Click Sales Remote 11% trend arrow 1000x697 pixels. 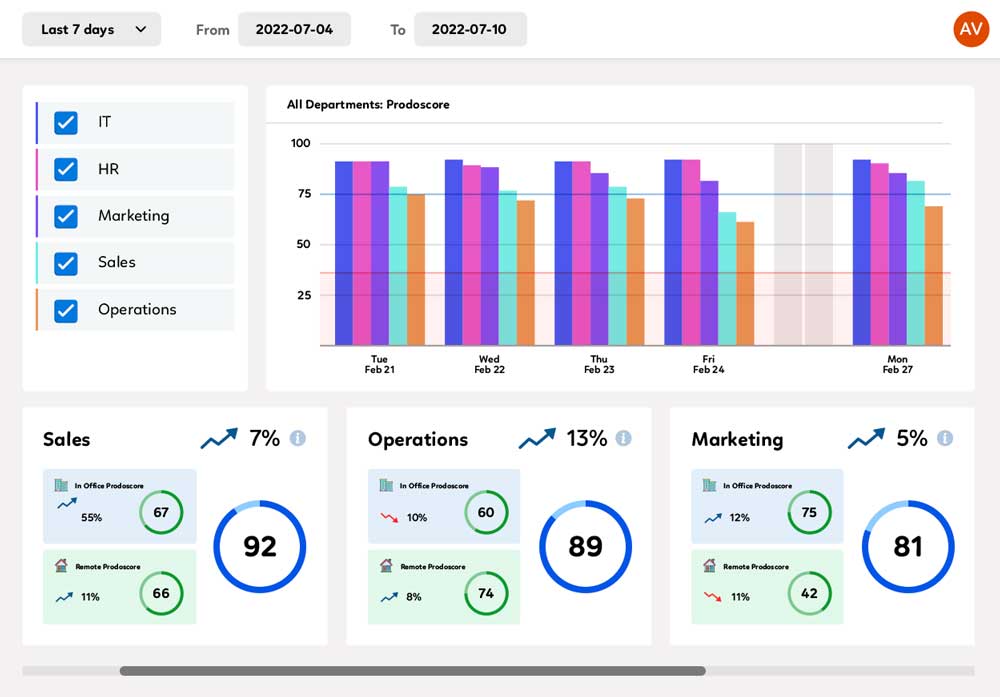click(x=64, y=598)
